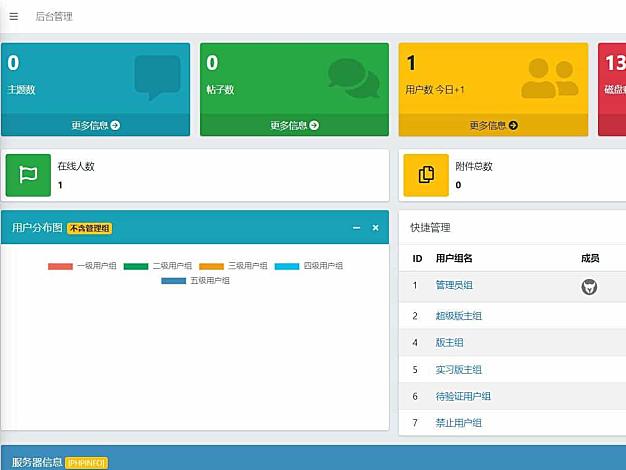Open the 待验证用户组 link

click(463, 396)
